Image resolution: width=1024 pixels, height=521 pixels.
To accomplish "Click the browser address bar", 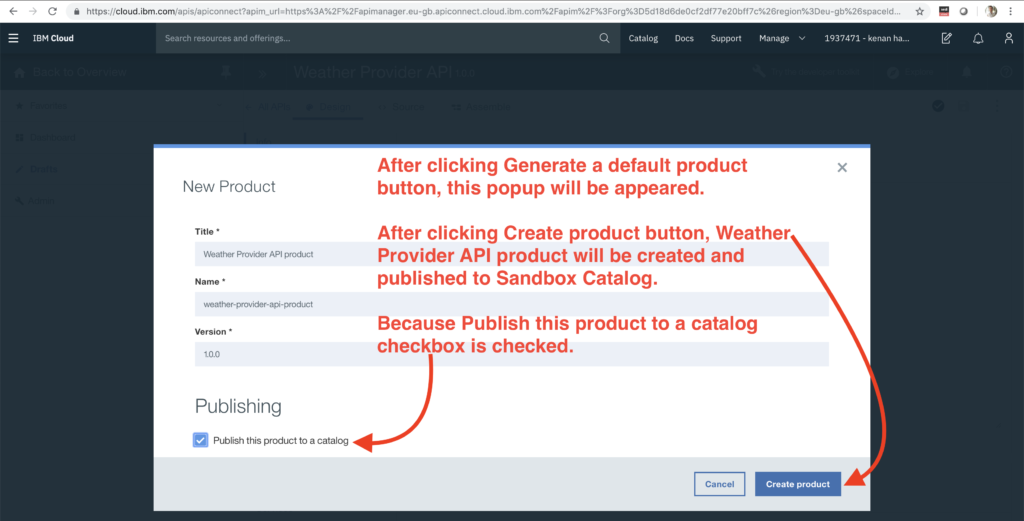I will 493,11.
